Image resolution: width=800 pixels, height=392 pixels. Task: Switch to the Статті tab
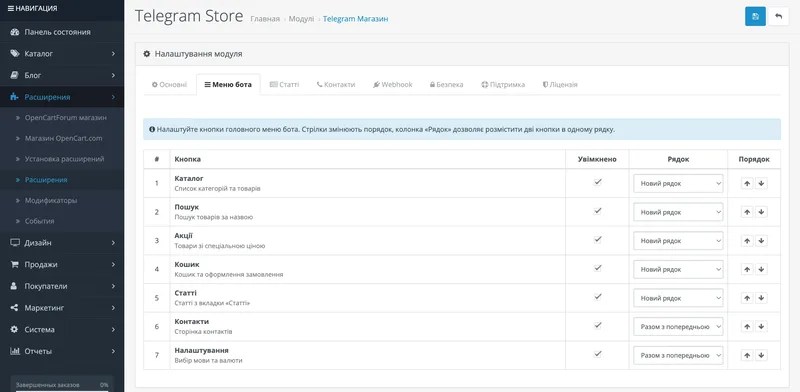click(284, 85)
